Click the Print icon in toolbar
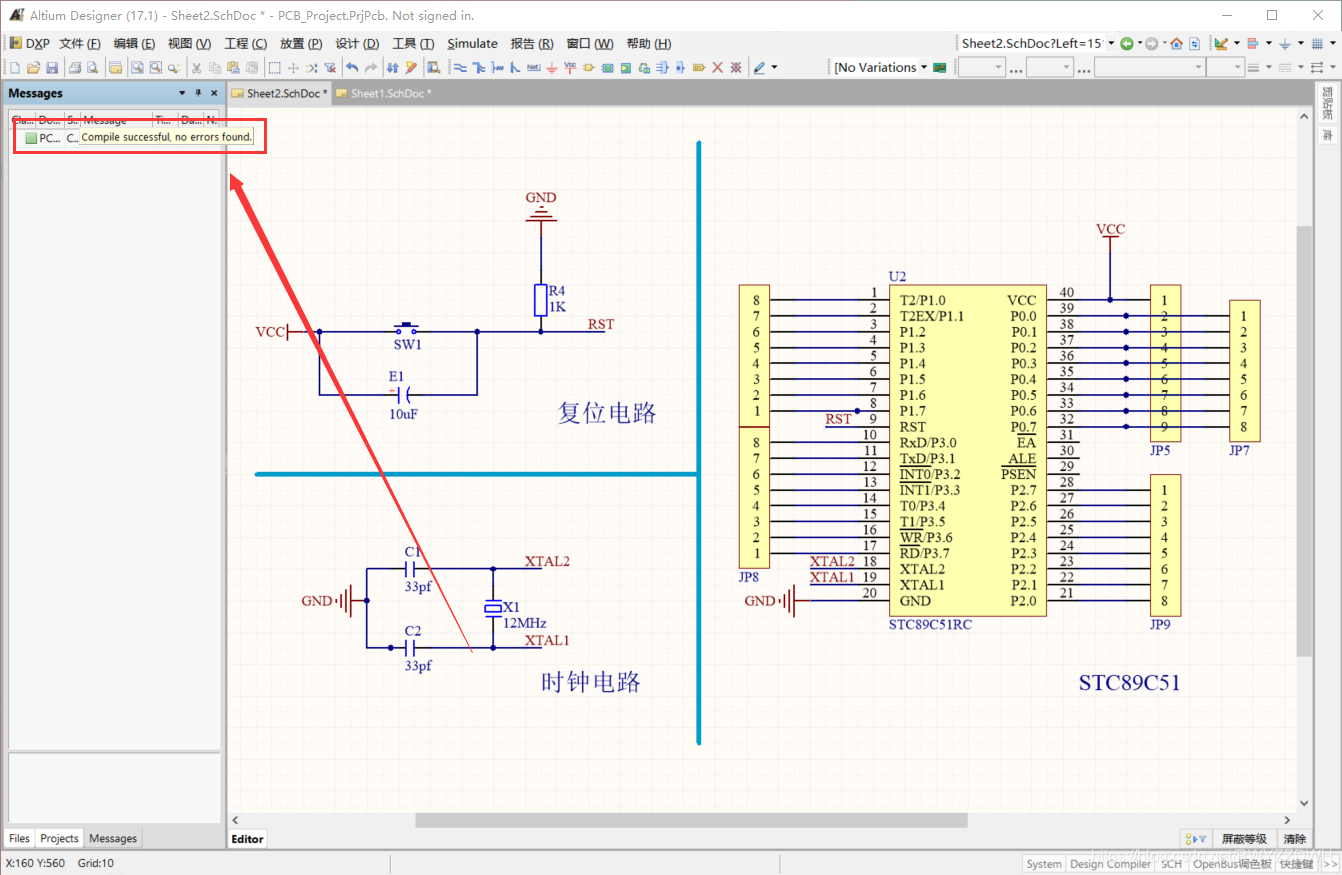This screenshot has height=875, width=1342. [x=75, y=68]
